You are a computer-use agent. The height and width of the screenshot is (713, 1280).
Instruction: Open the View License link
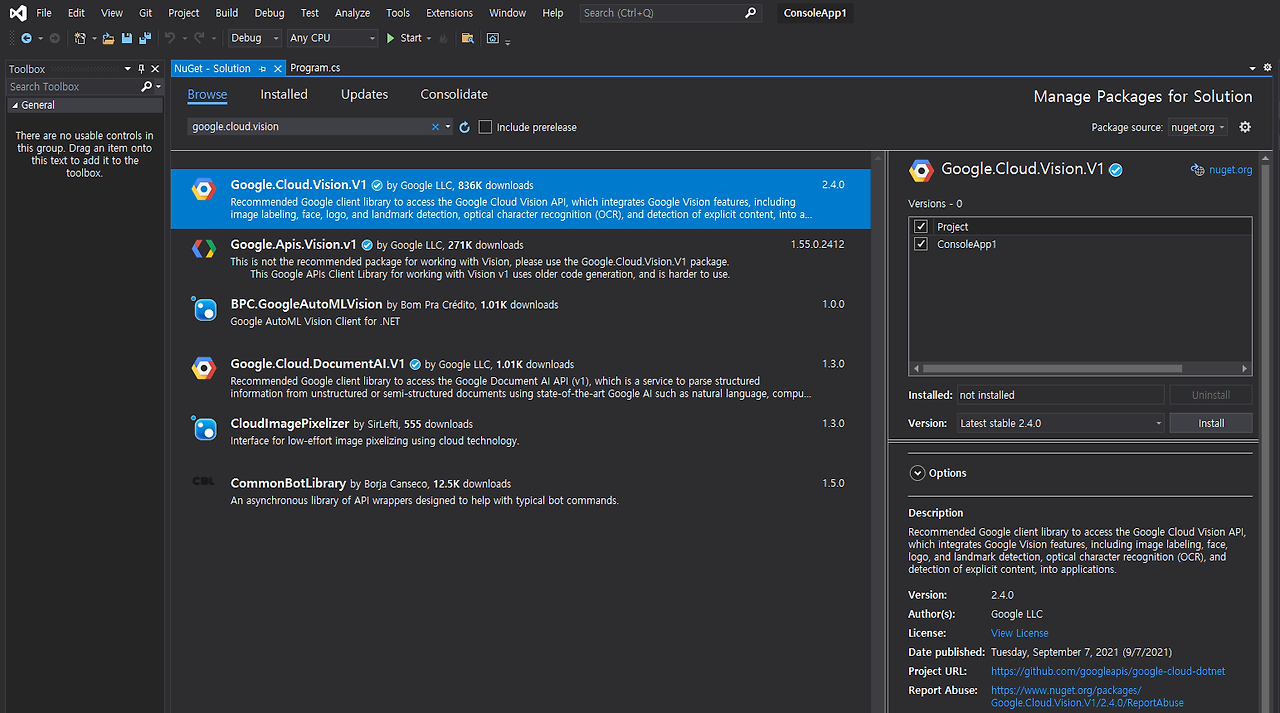(1020, 633)
